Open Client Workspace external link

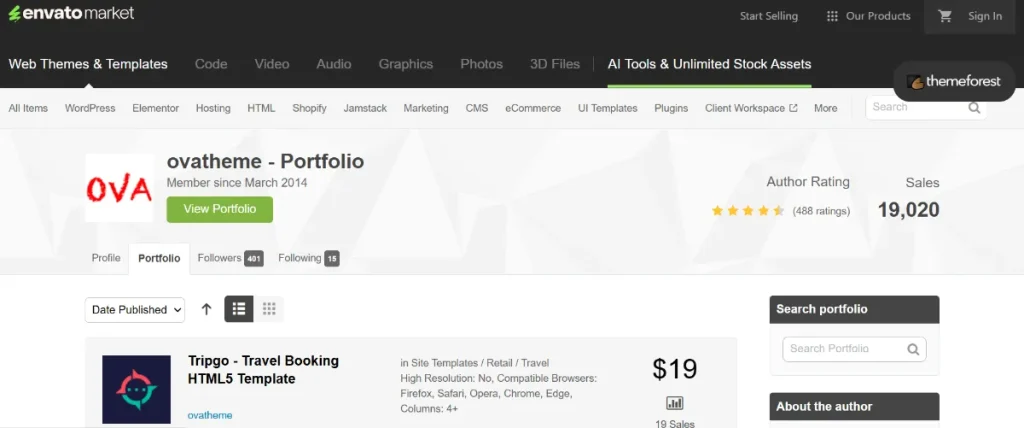tap(751, 108)
